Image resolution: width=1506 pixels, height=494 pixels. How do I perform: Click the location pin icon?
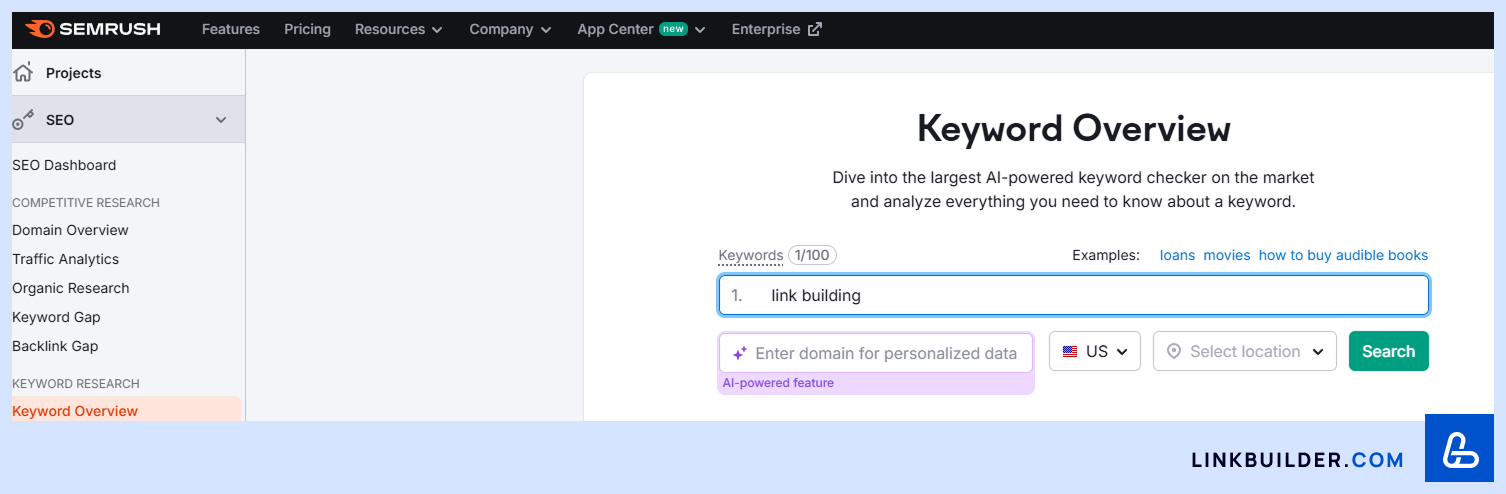[1174, 352]
